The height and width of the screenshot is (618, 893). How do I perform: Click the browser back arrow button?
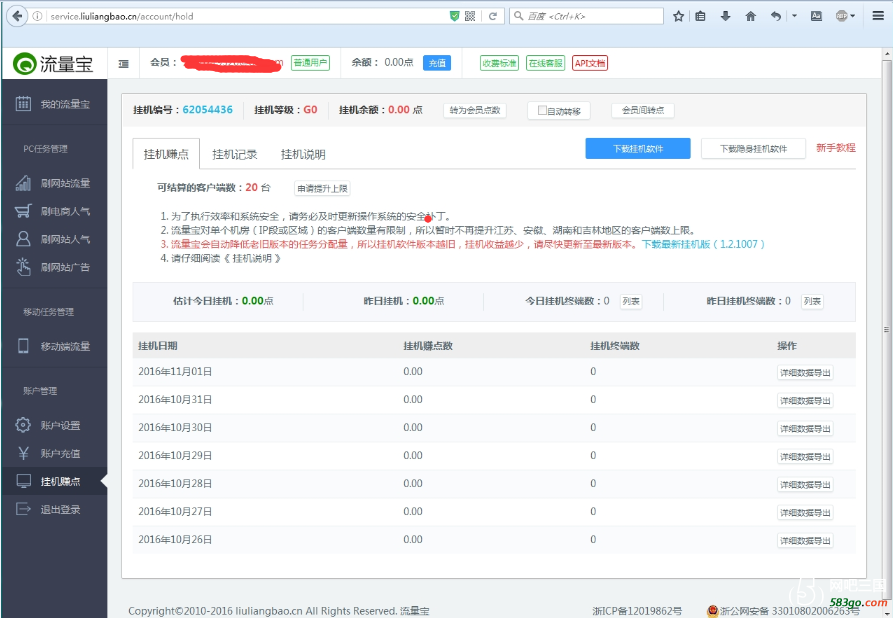tap(17, 16)
